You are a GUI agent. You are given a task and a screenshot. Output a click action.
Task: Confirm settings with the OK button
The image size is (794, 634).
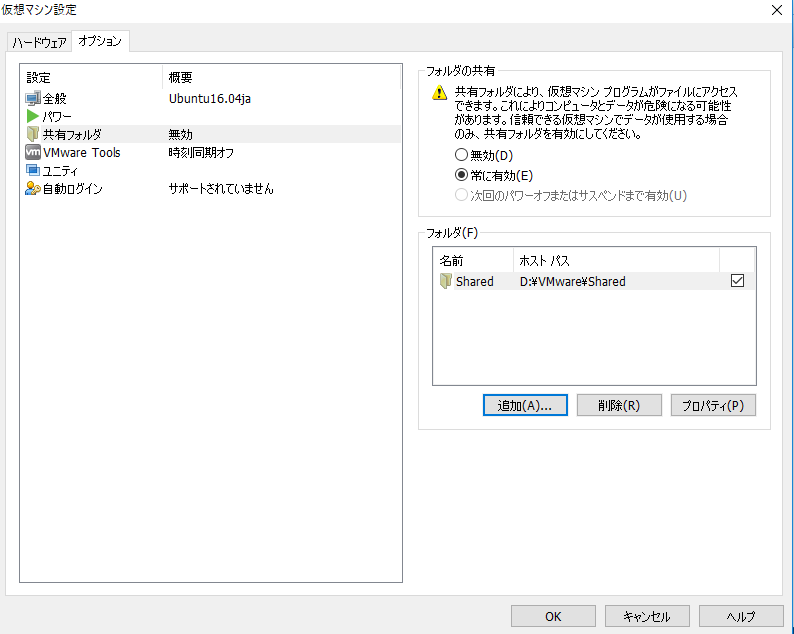553,616
